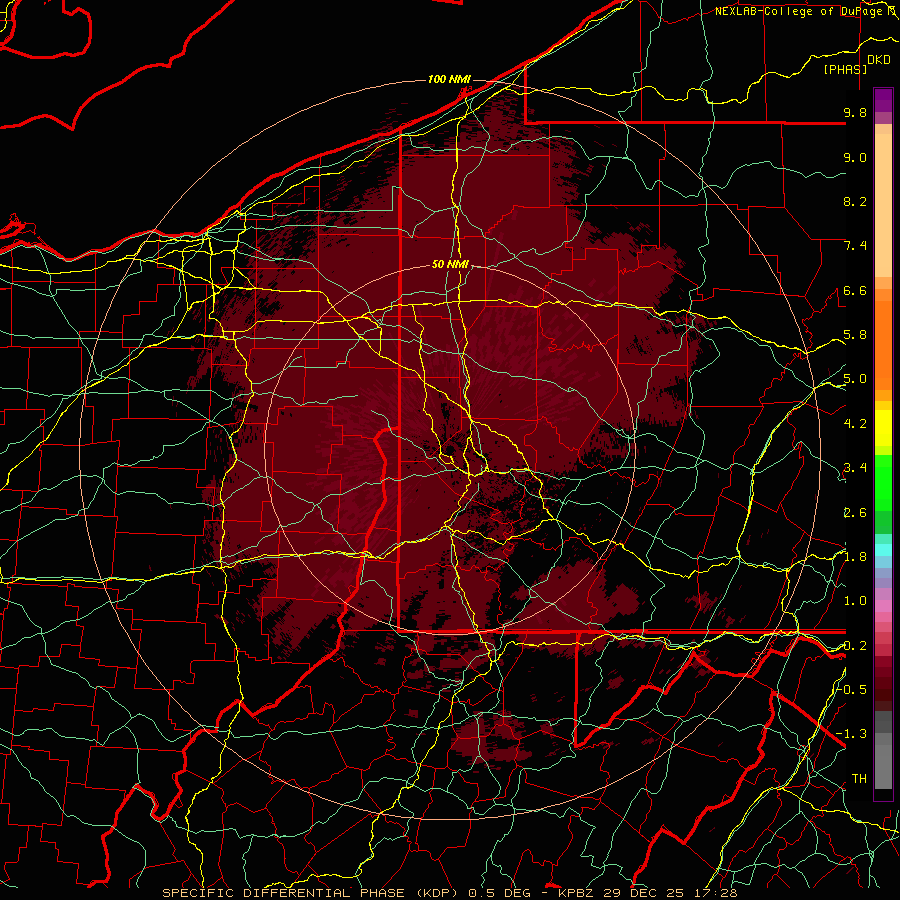Image resolution: width=900 pixels, height=900 pixels.
Task: Click the 2.6 legend value
Action: click(x=855, y=513)
